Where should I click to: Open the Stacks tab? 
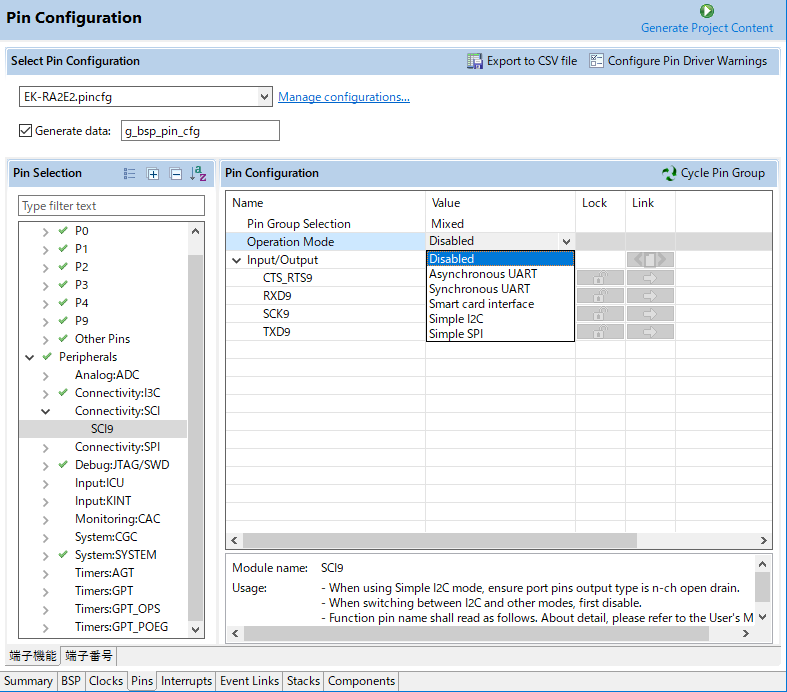[303, 681]
